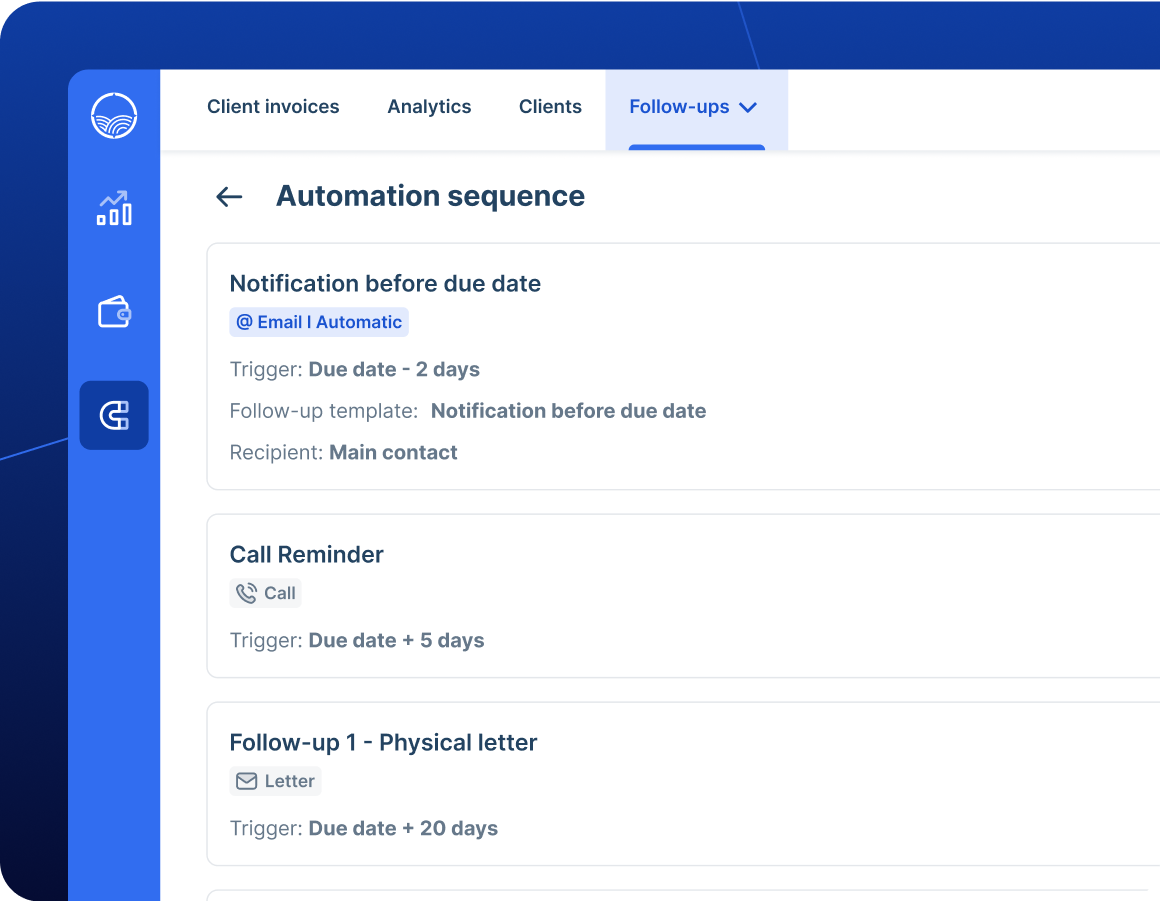Select the magnet follow-ups sidebar icon

coord(114,415)
